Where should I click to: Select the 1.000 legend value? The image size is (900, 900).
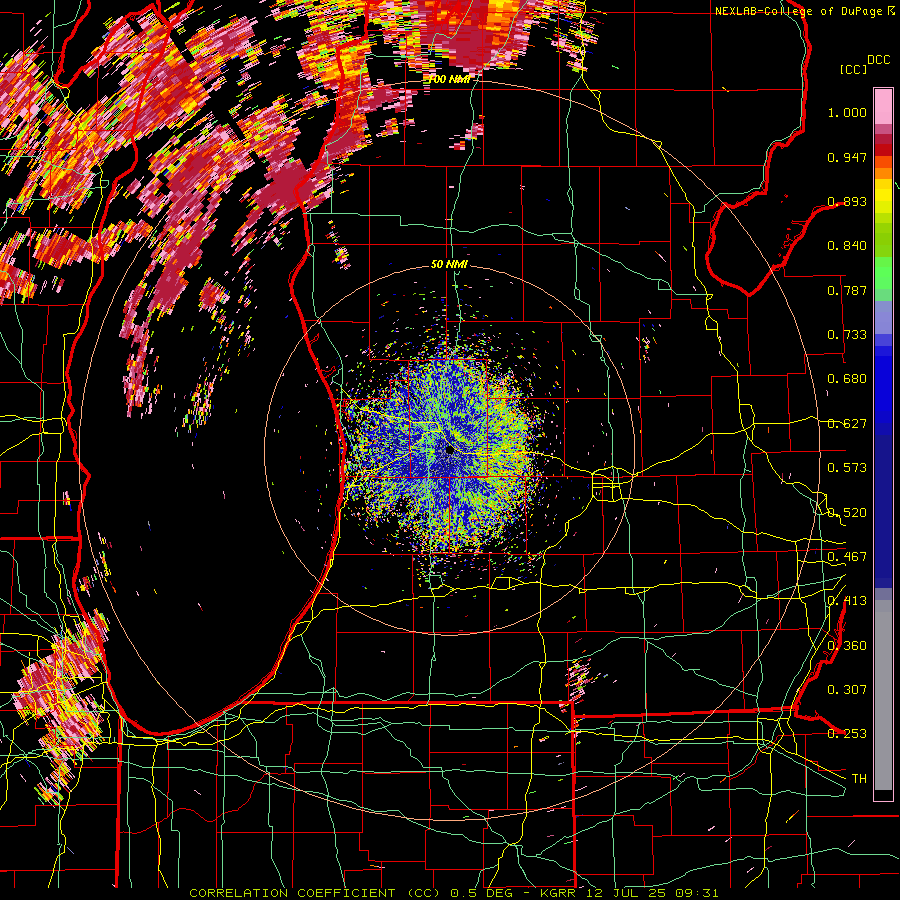coord(847,112)
